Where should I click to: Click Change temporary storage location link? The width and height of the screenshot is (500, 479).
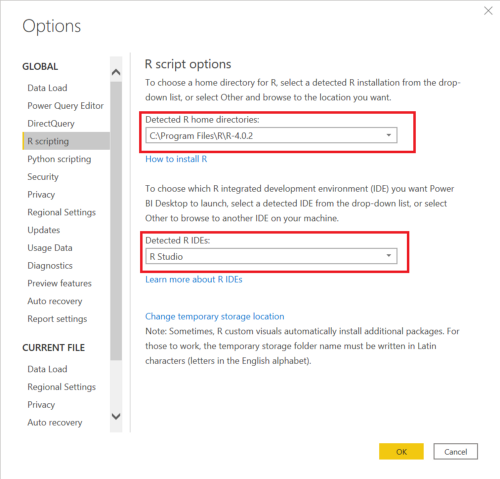click(215, 316)
